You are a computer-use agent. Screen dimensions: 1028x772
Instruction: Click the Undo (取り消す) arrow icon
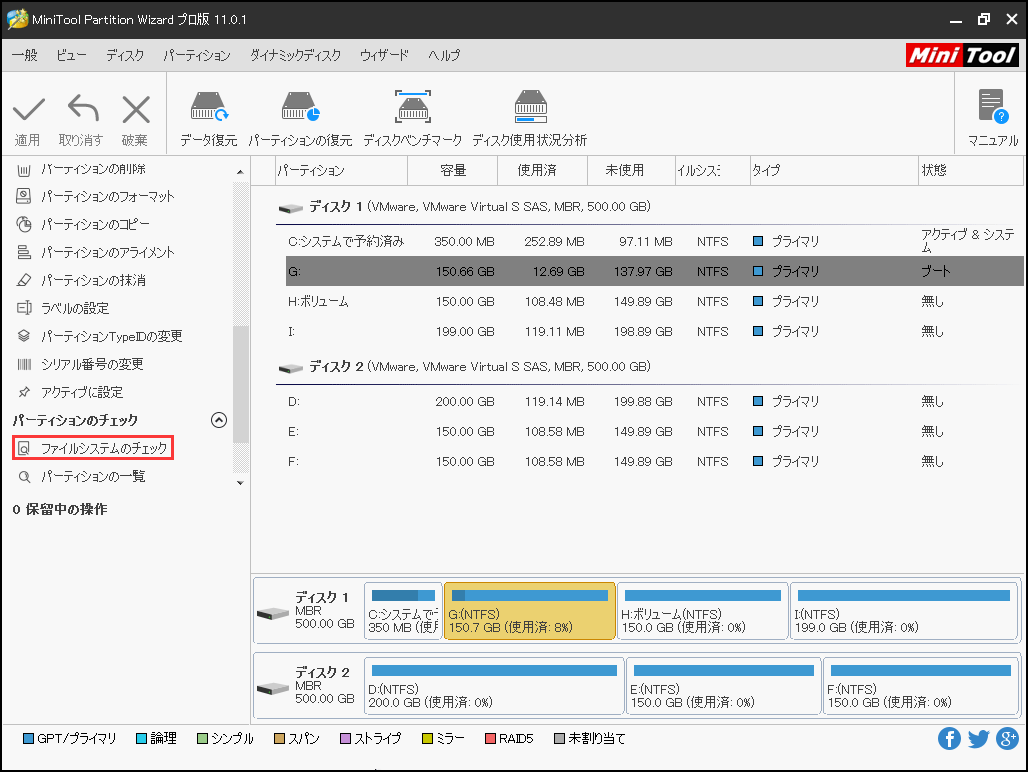pyautogui.click(x=83, y=109)
